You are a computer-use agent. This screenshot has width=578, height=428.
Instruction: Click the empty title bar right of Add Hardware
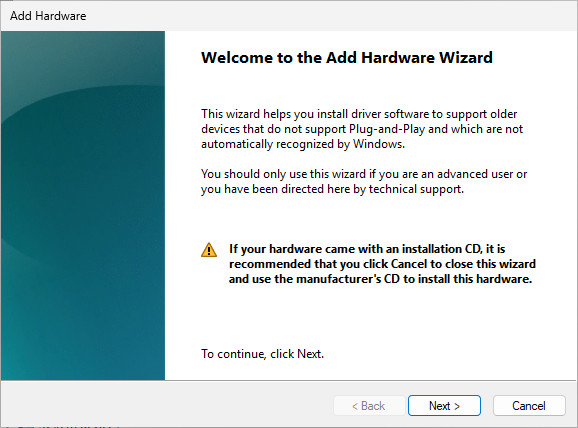click(330, 16)
